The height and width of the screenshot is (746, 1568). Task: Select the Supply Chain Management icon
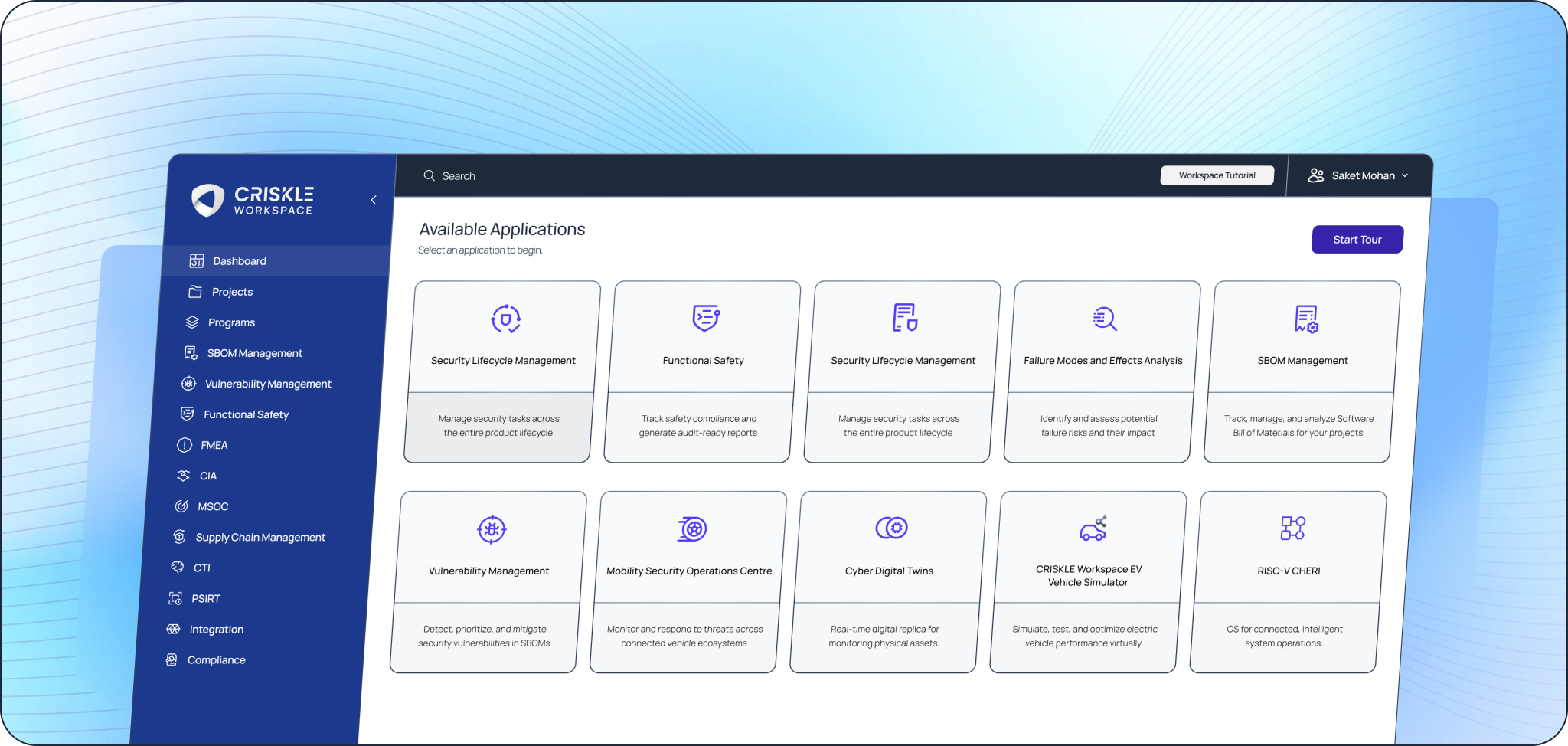click(x=179, y=536)
